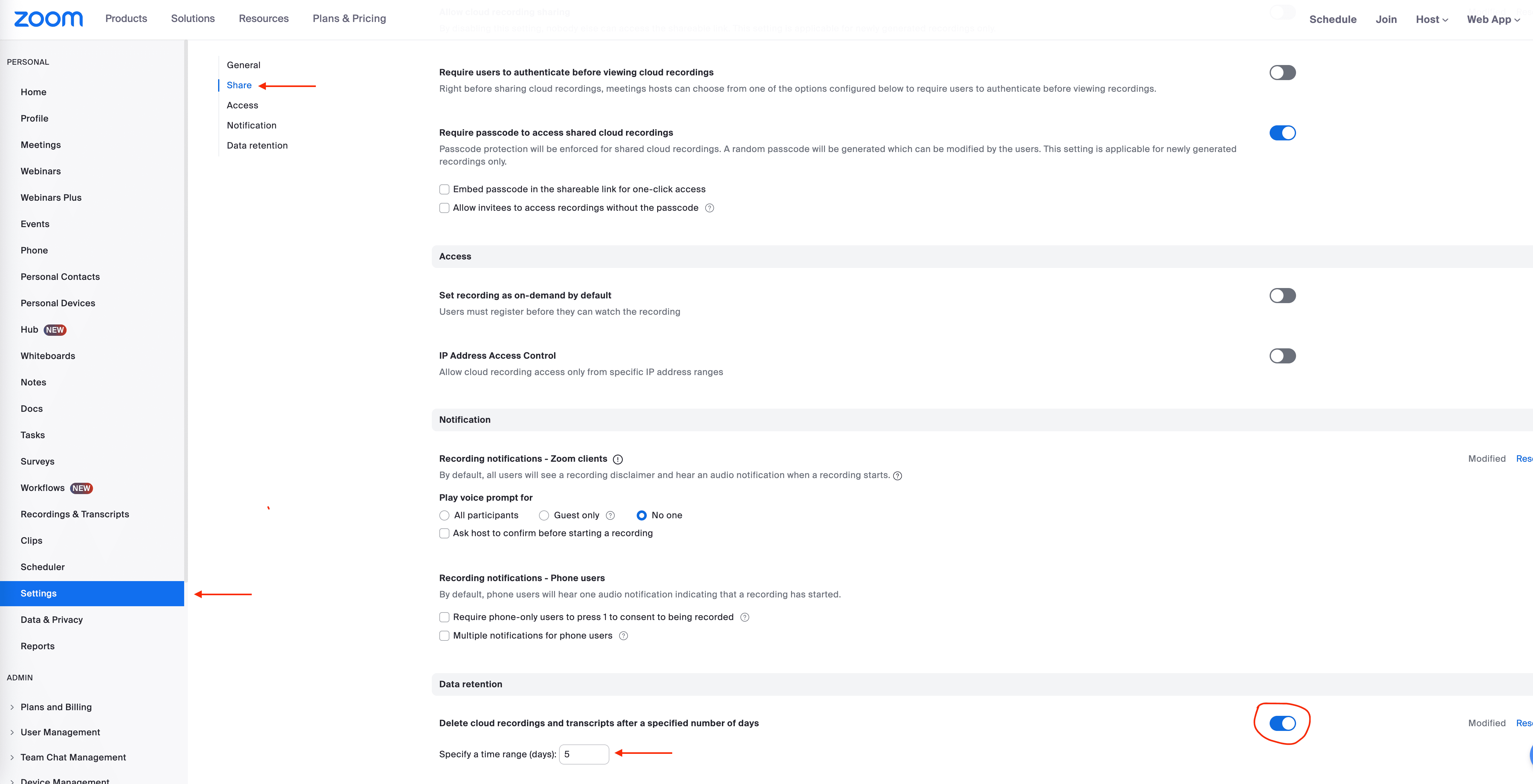The image size is (1533, 784).
Task: Click the Schedule link in header
Action: click(x=1332, y=19)
